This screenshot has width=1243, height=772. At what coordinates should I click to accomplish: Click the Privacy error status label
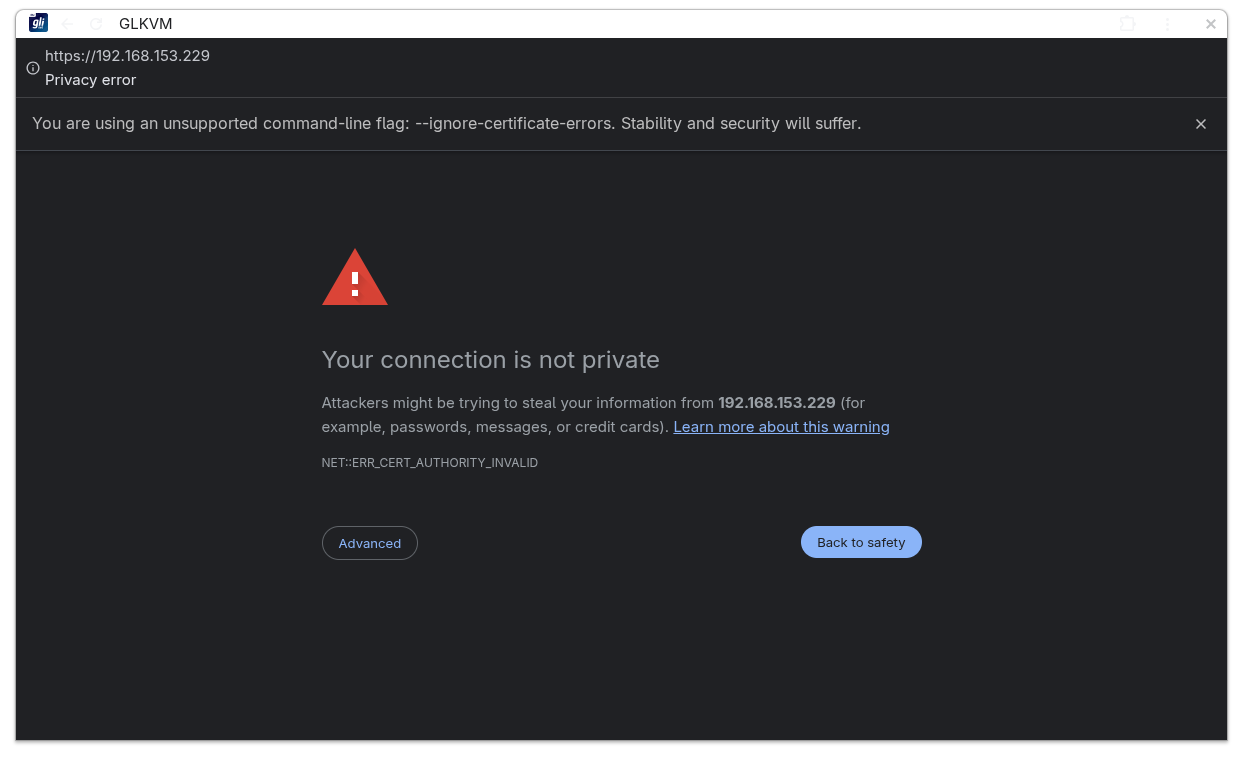tap(90, 80)
